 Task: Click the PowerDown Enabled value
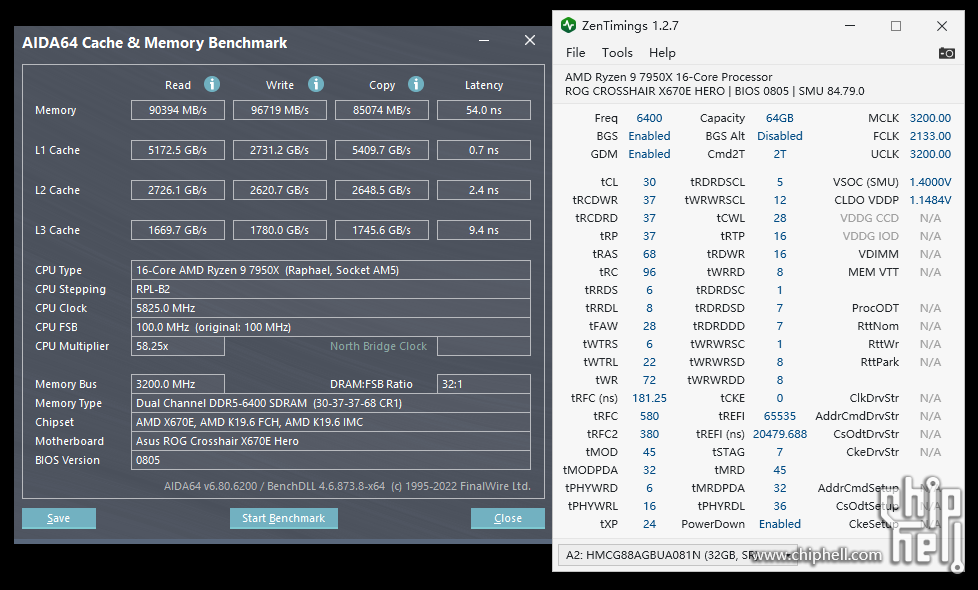(x=780, y=524)
